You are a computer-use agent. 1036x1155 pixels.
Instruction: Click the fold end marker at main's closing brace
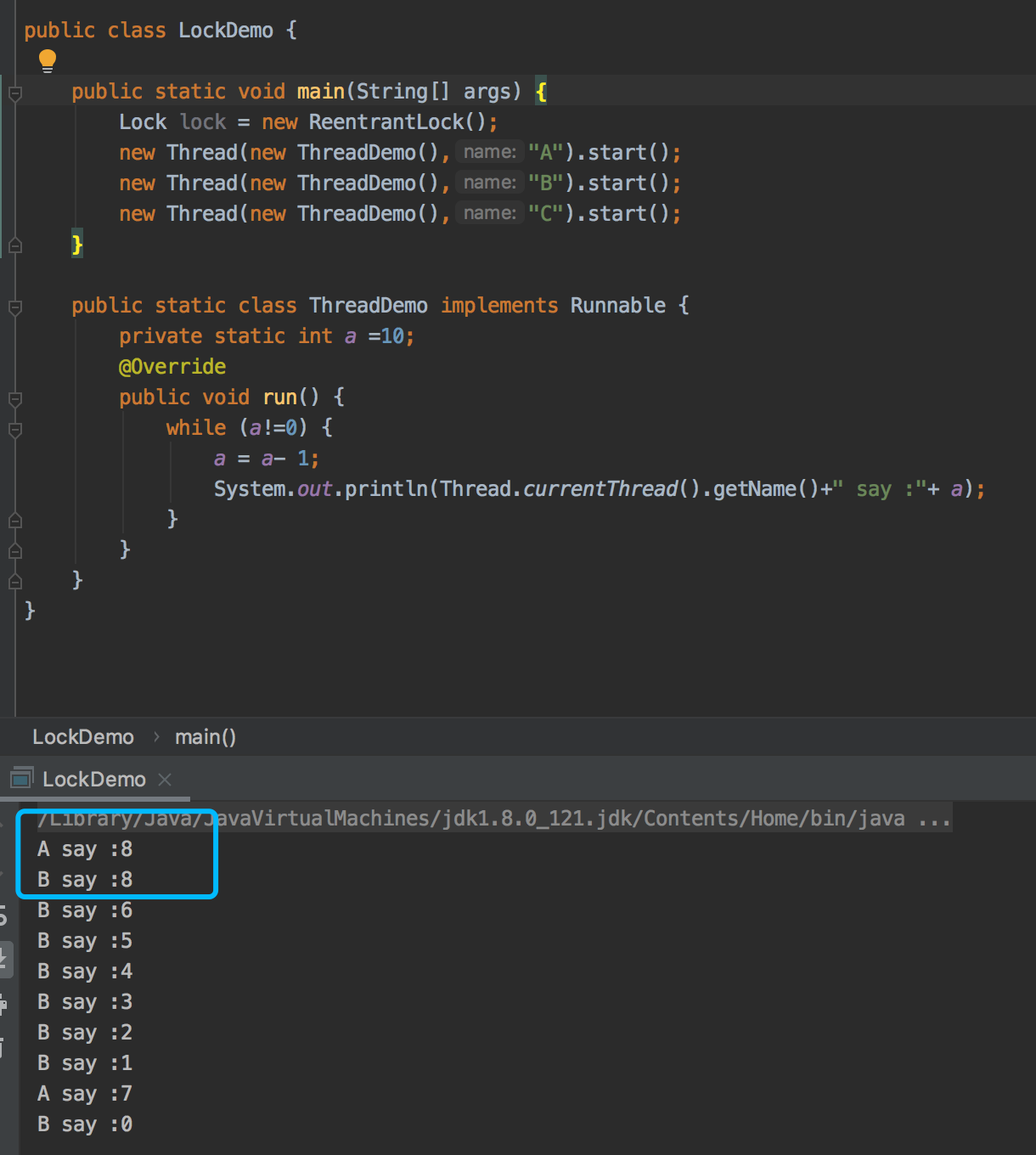tap(14, 245)
